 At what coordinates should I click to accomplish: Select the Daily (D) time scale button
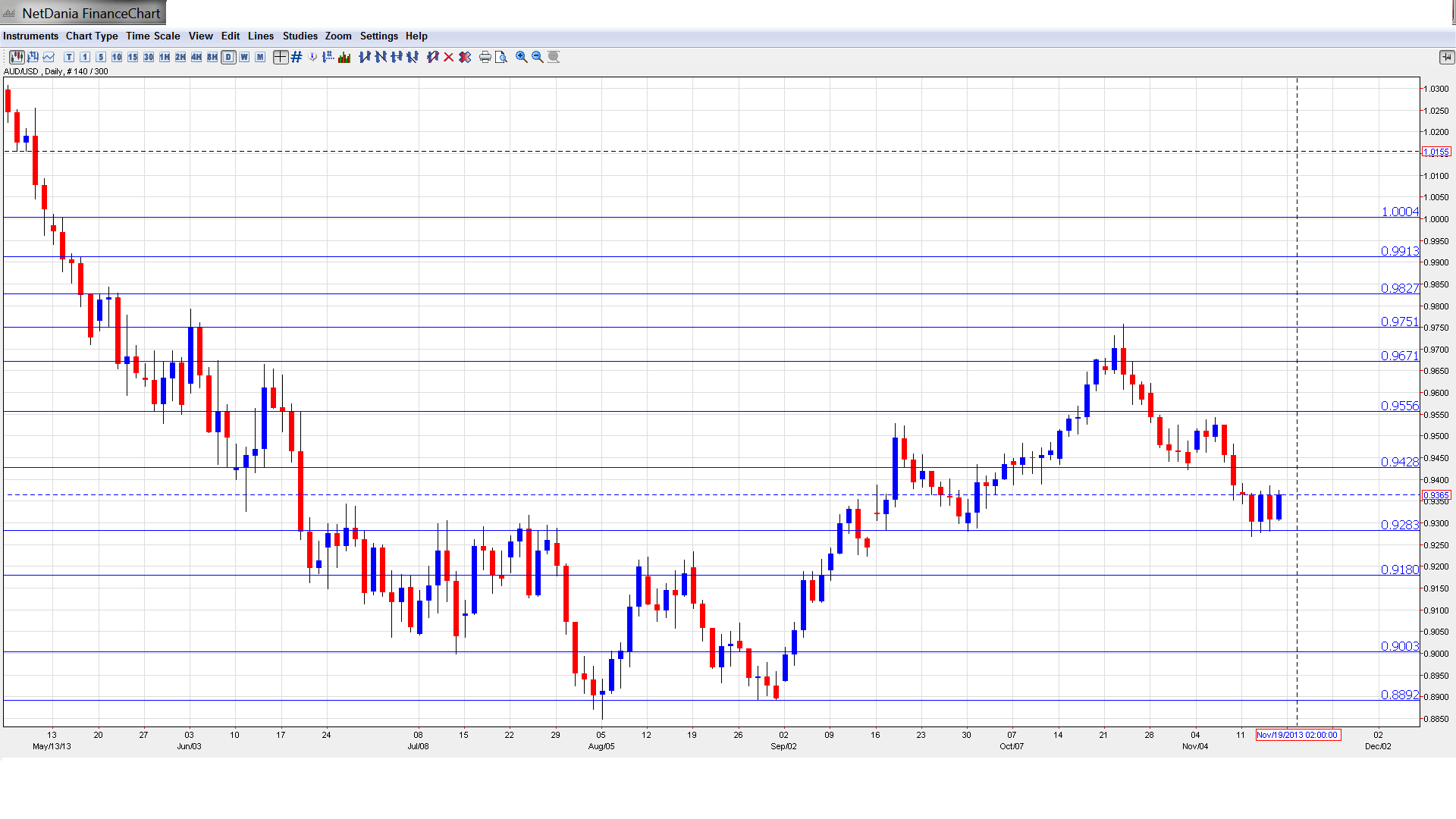(x=228, y=57)
